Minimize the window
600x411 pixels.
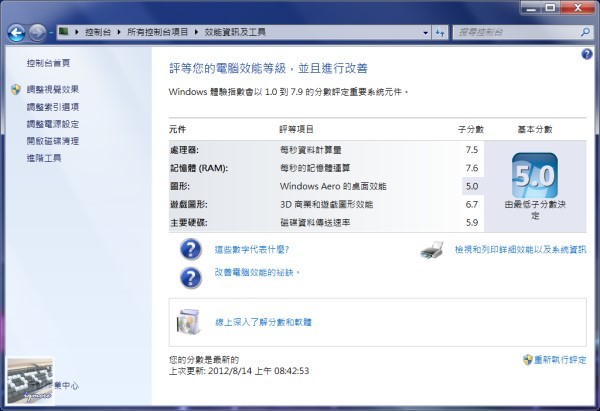(x=531, y=7)
